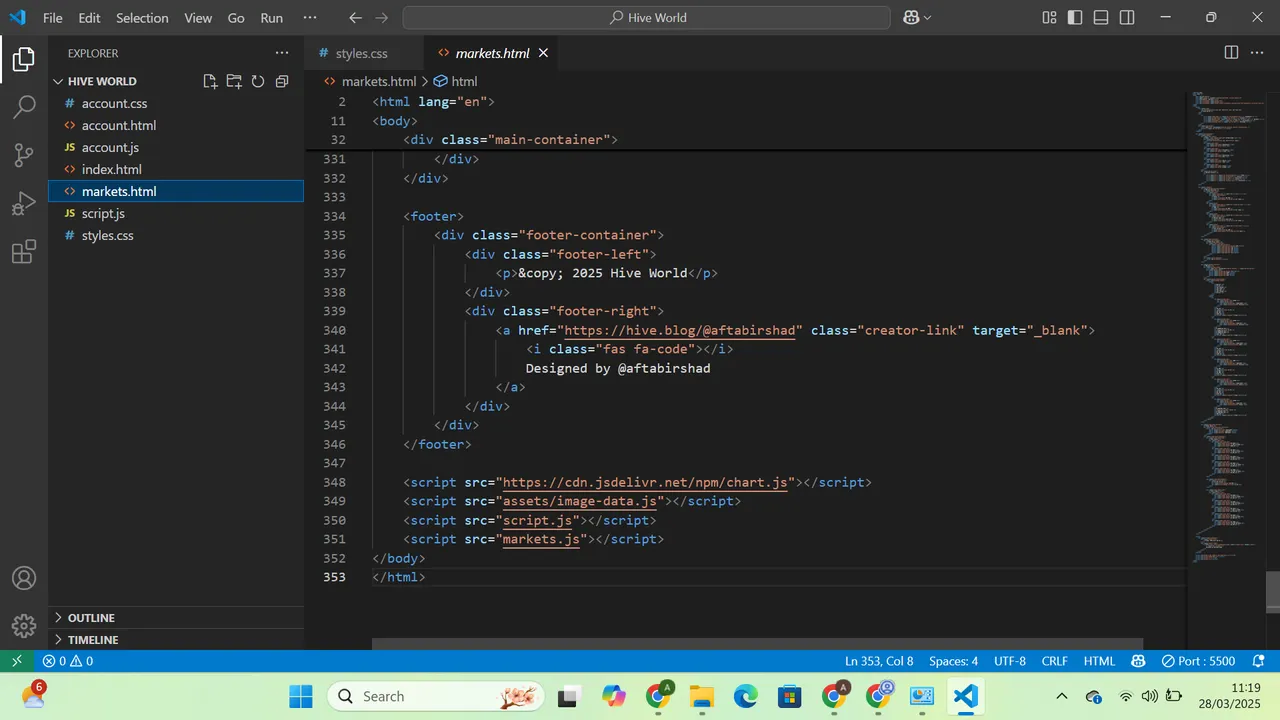The width and height of the screenshot is (1280, 720).
Task: Open the notifications bell in status bar
Action: pyautogui.click(x=1256, y=661)
